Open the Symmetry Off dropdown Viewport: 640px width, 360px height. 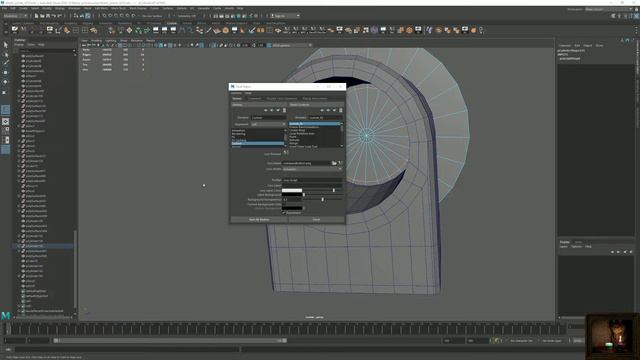pyautogui.click(x=187, y=16)
